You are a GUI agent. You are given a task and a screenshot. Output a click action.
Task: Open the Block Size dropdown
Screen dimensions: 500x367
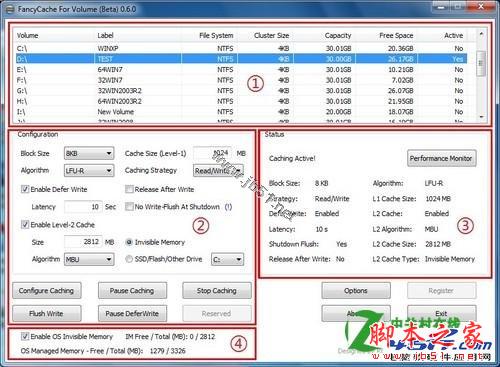coord(89,153)
